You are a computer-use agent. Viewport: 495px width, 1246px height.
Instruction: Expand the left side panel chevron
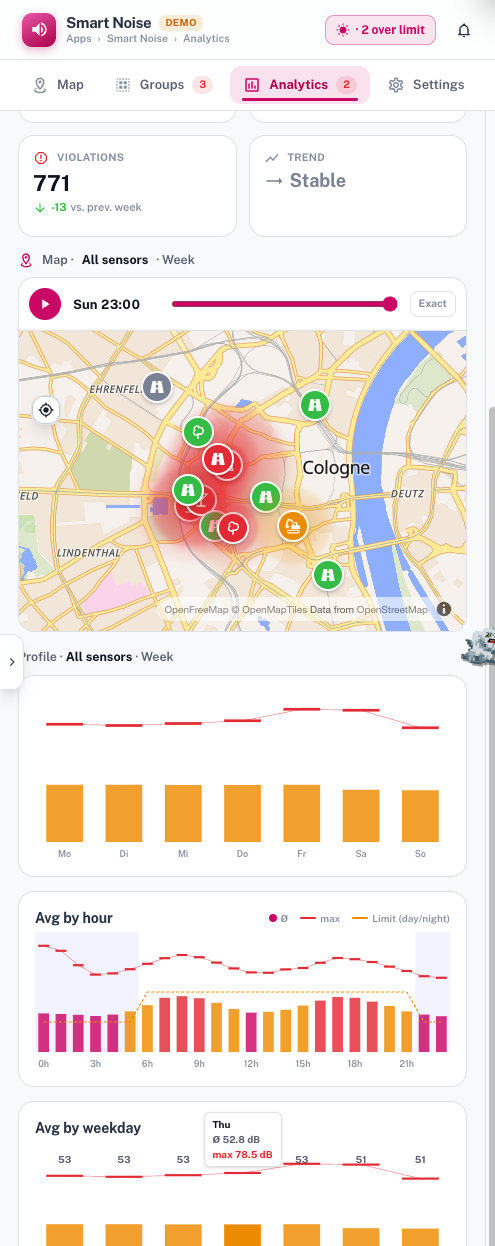click(11, 661)
